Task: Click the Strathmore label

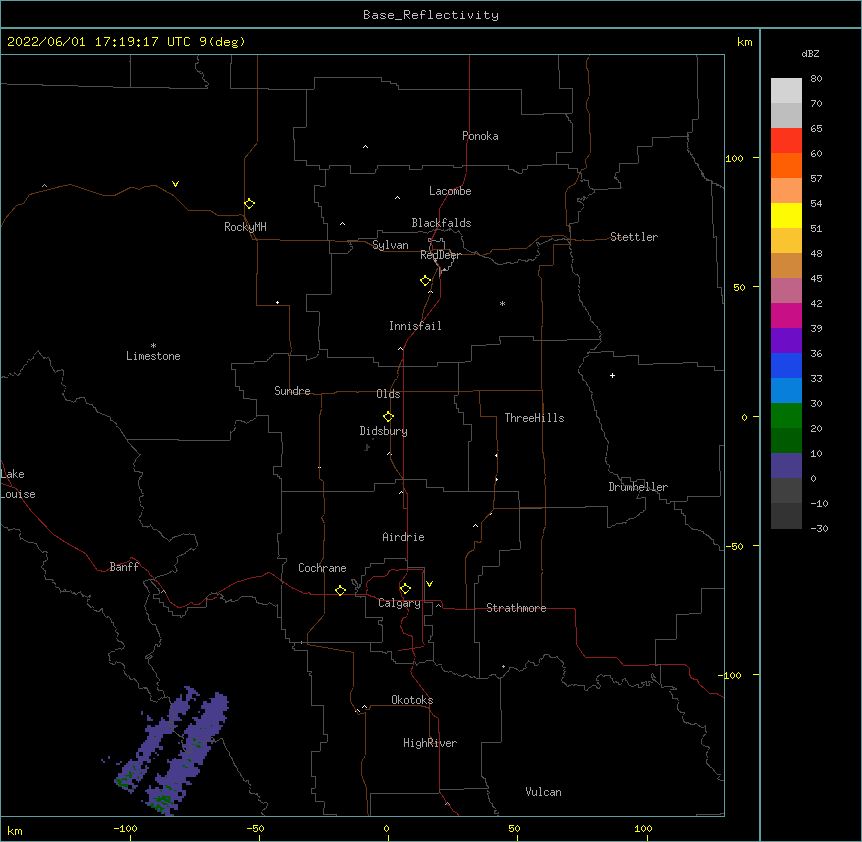Action: click(516, 608)
